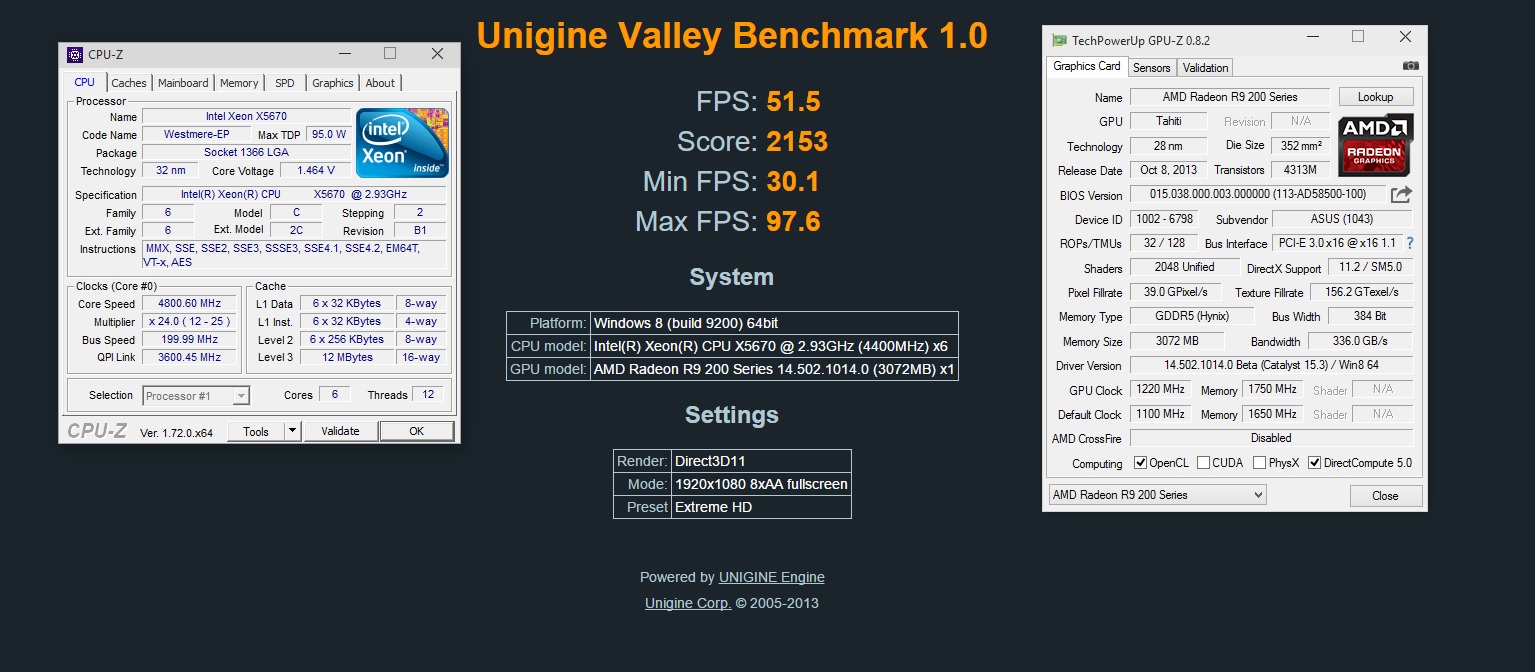Click the Preset Extreme HD cell
Screen dimensions: 1535x672
click(761, 507)
